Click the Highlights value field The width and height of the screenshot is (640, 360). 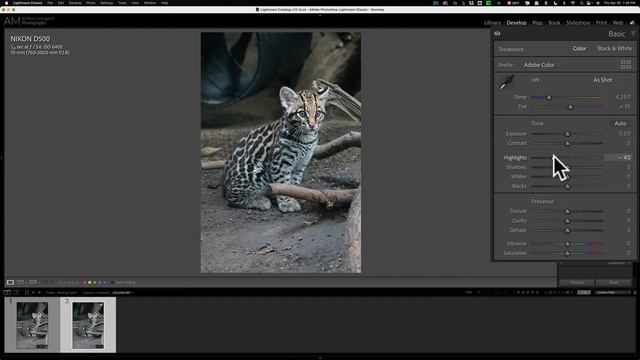618,158
